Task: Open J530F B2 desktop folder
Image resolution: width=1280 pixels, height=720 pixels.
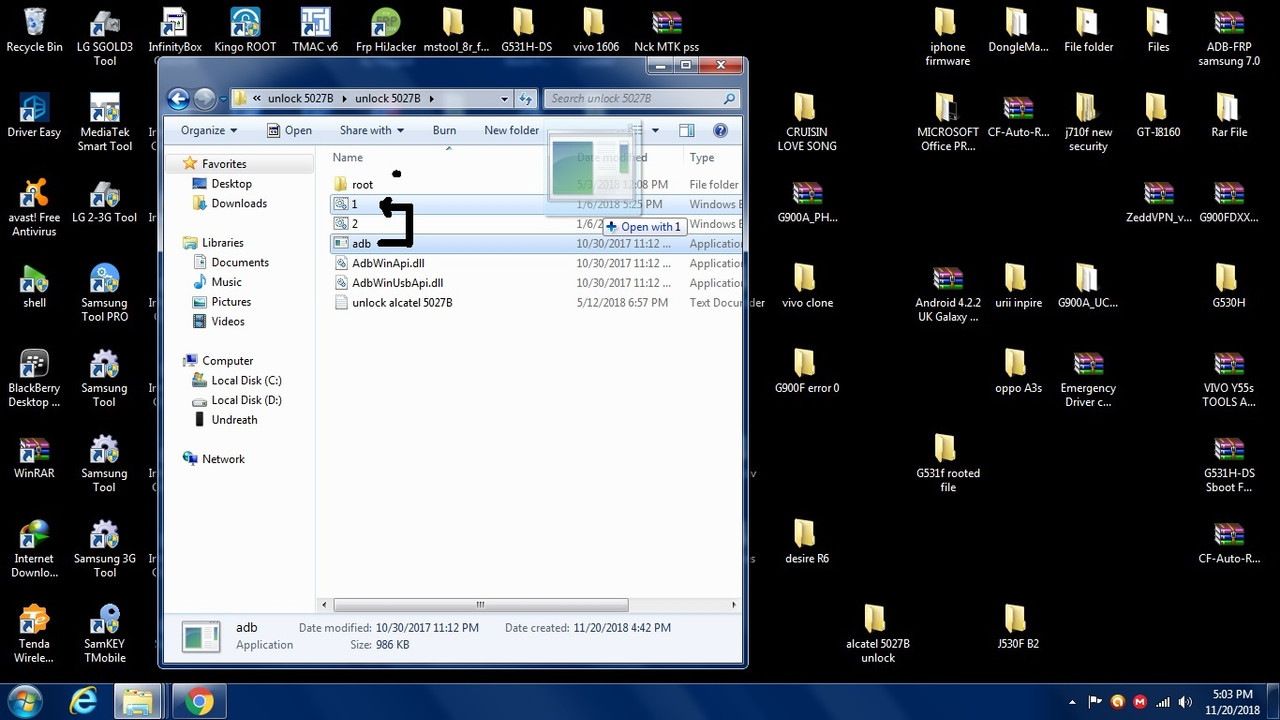Action: (1017, 627)
